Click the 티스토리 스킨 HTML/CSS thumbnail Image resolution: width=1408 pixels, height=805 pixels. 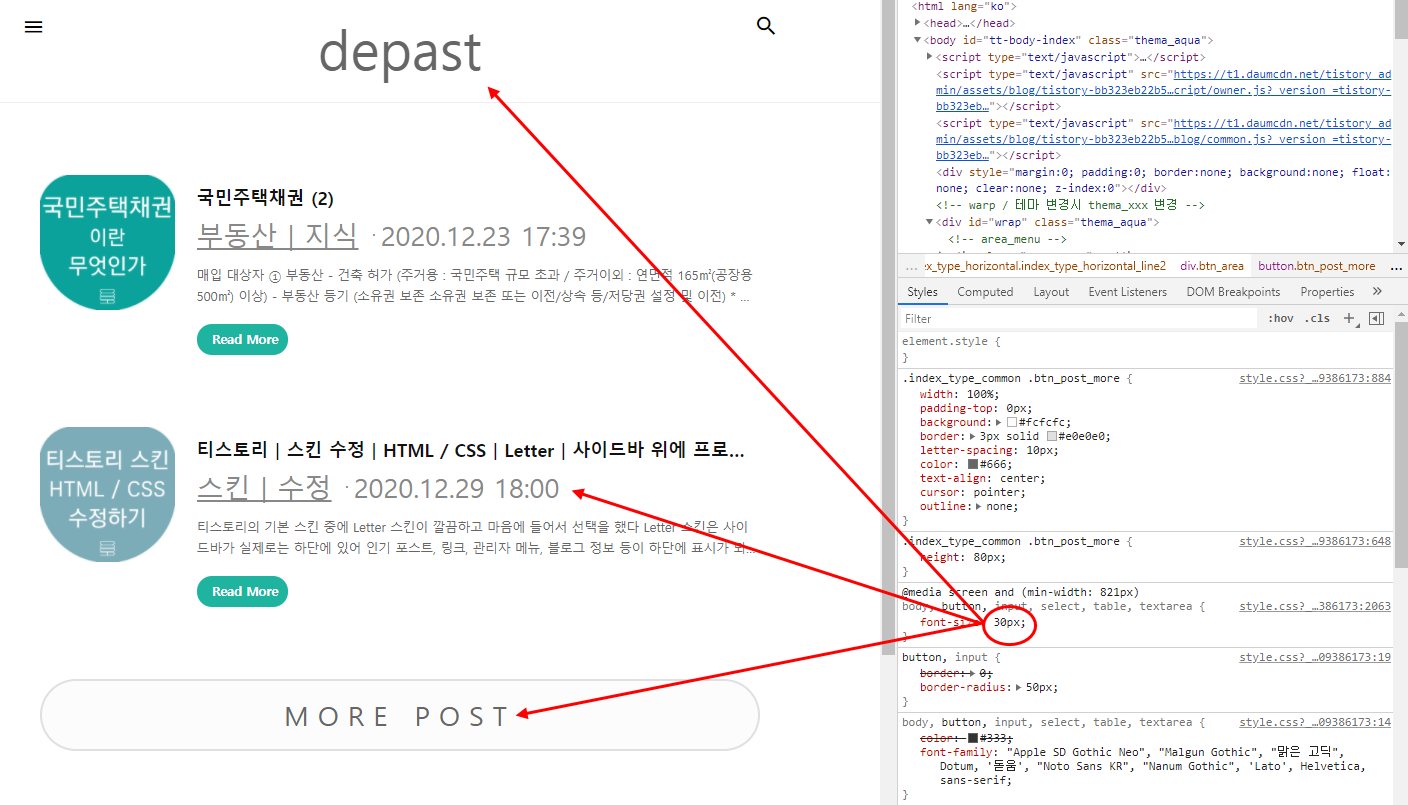(108, 494)
